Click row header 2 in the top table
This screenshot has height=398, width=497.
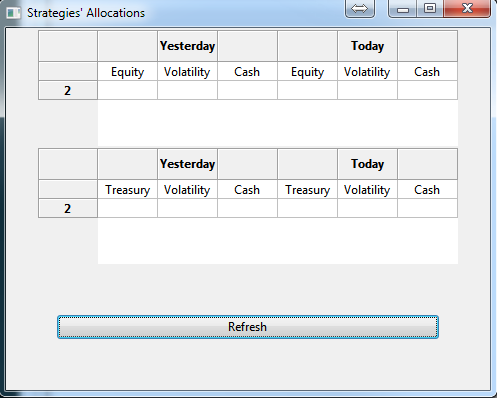coord(68,90)
